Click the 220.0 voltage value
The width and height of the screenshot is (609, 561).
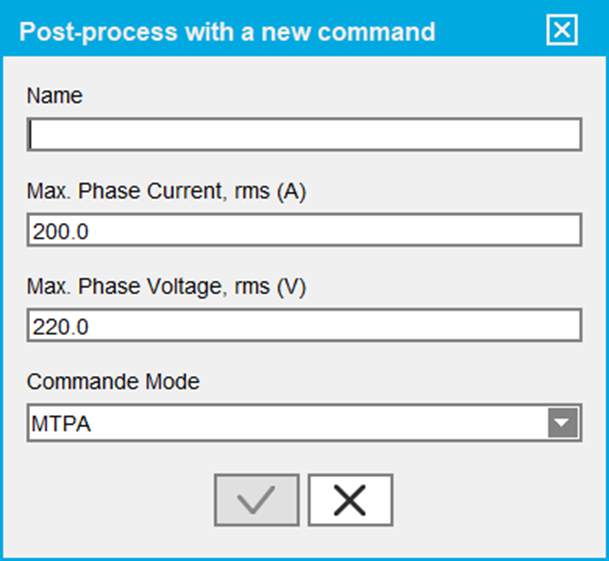61,326
